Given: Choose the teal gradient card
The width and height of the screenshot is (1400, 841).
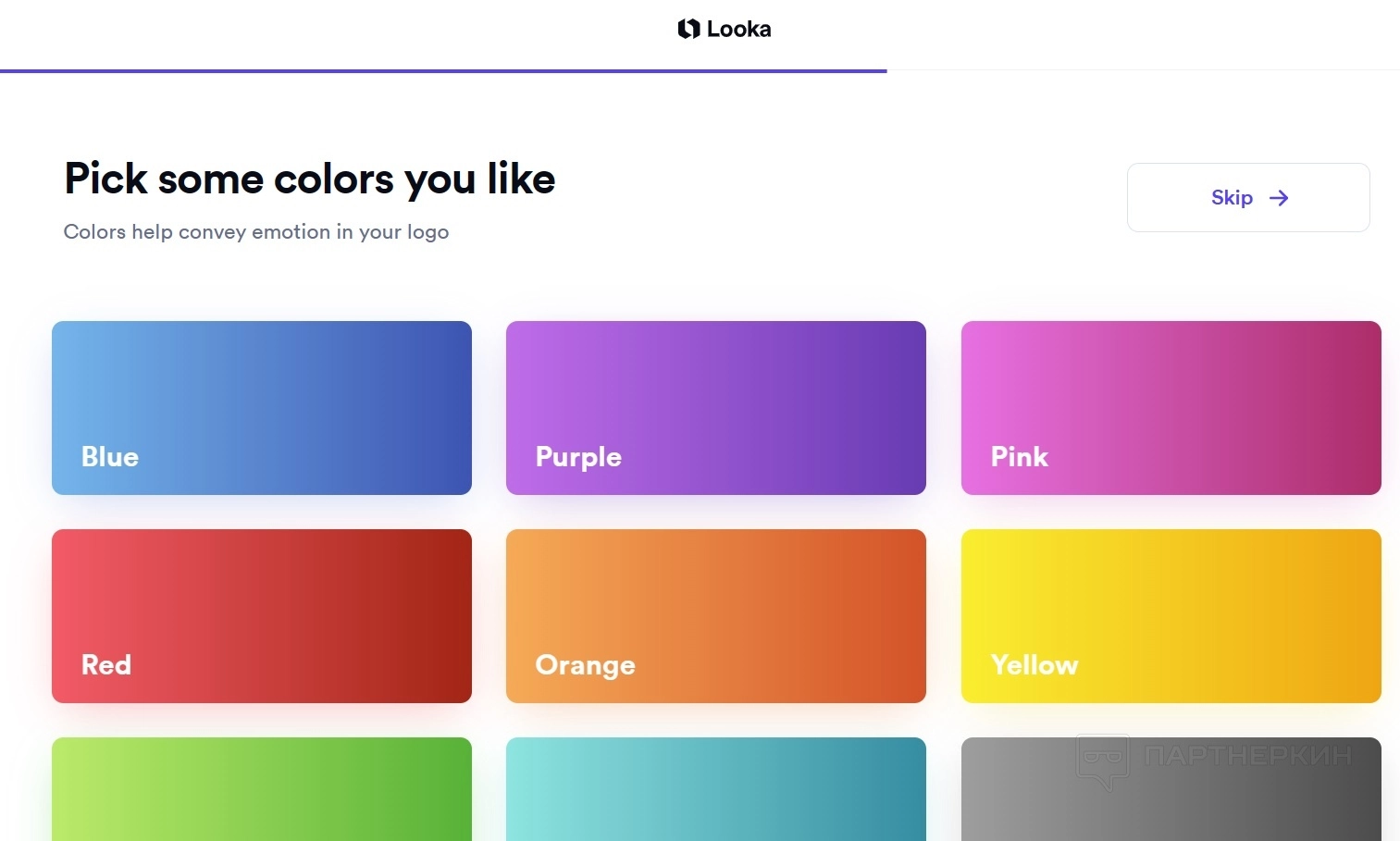Looking at the screenshot, I should (x=715, y=789).
